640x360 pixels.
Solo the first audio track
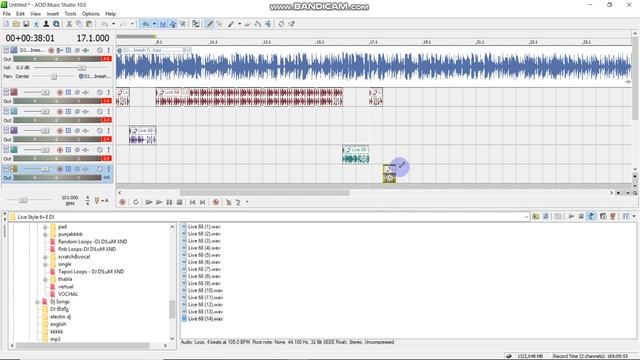coord(109,50)
